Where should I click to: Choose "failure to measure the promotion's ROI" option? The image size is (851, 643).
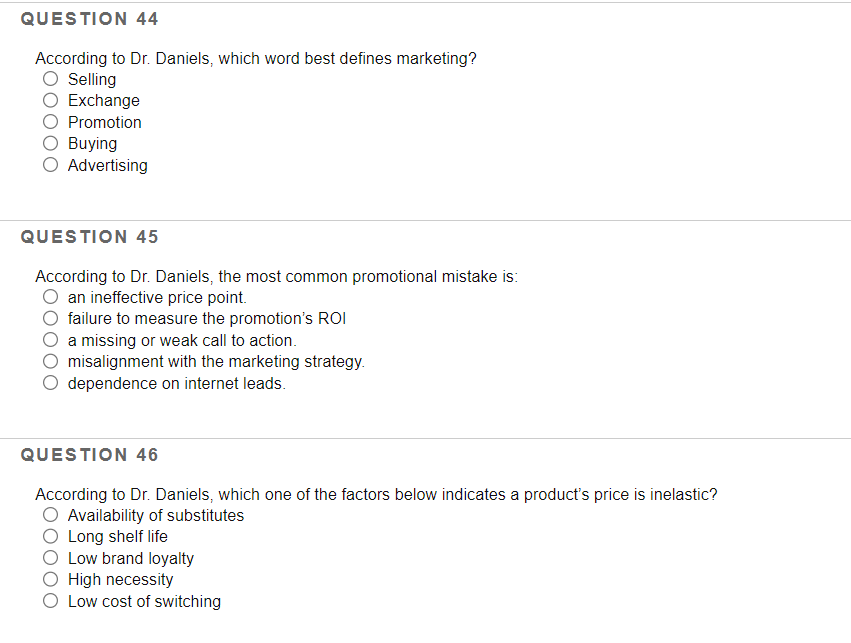(50, 317)
